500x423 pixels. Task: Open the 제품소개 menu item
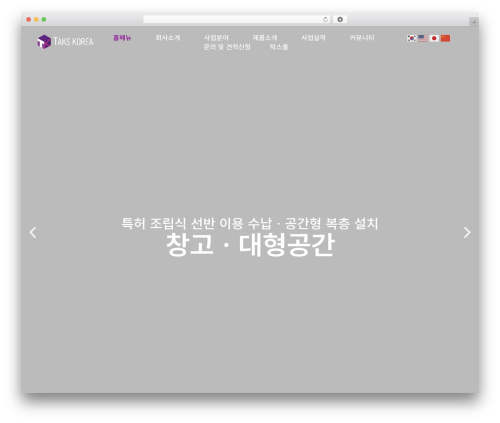[x=265, y=38]
